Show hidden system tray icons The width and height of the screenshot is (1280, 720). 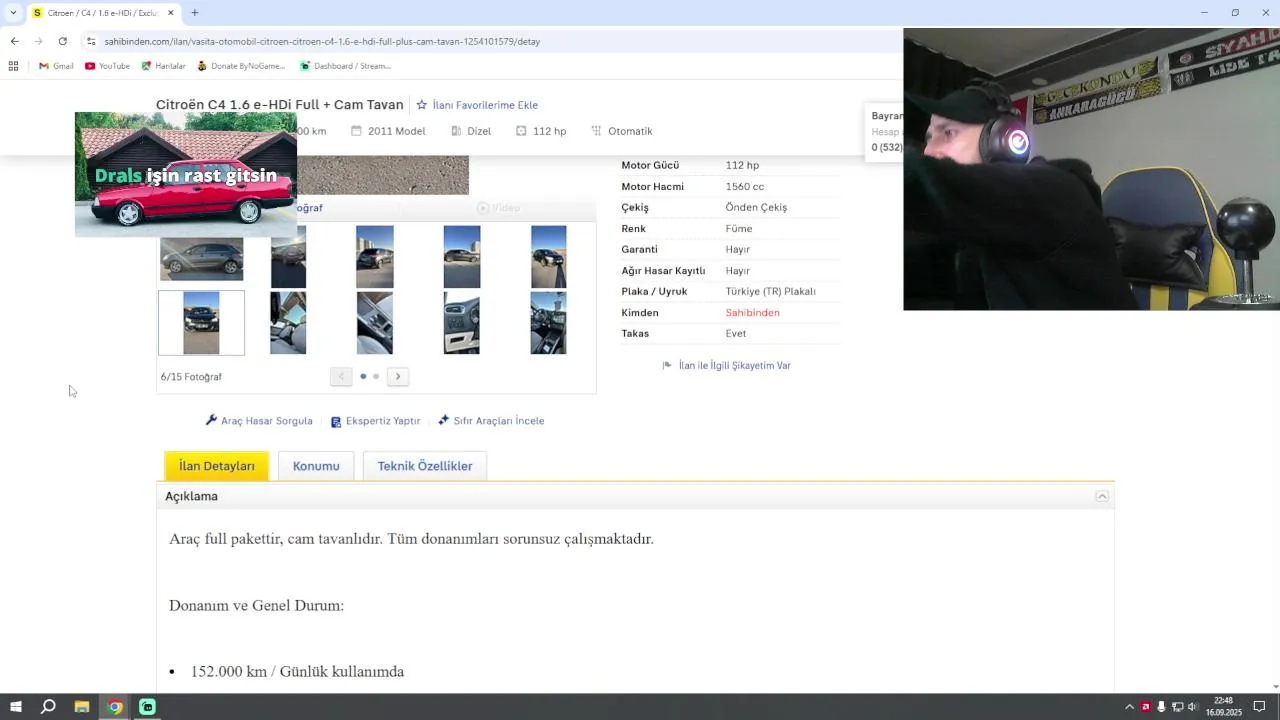coord(1129,707)
